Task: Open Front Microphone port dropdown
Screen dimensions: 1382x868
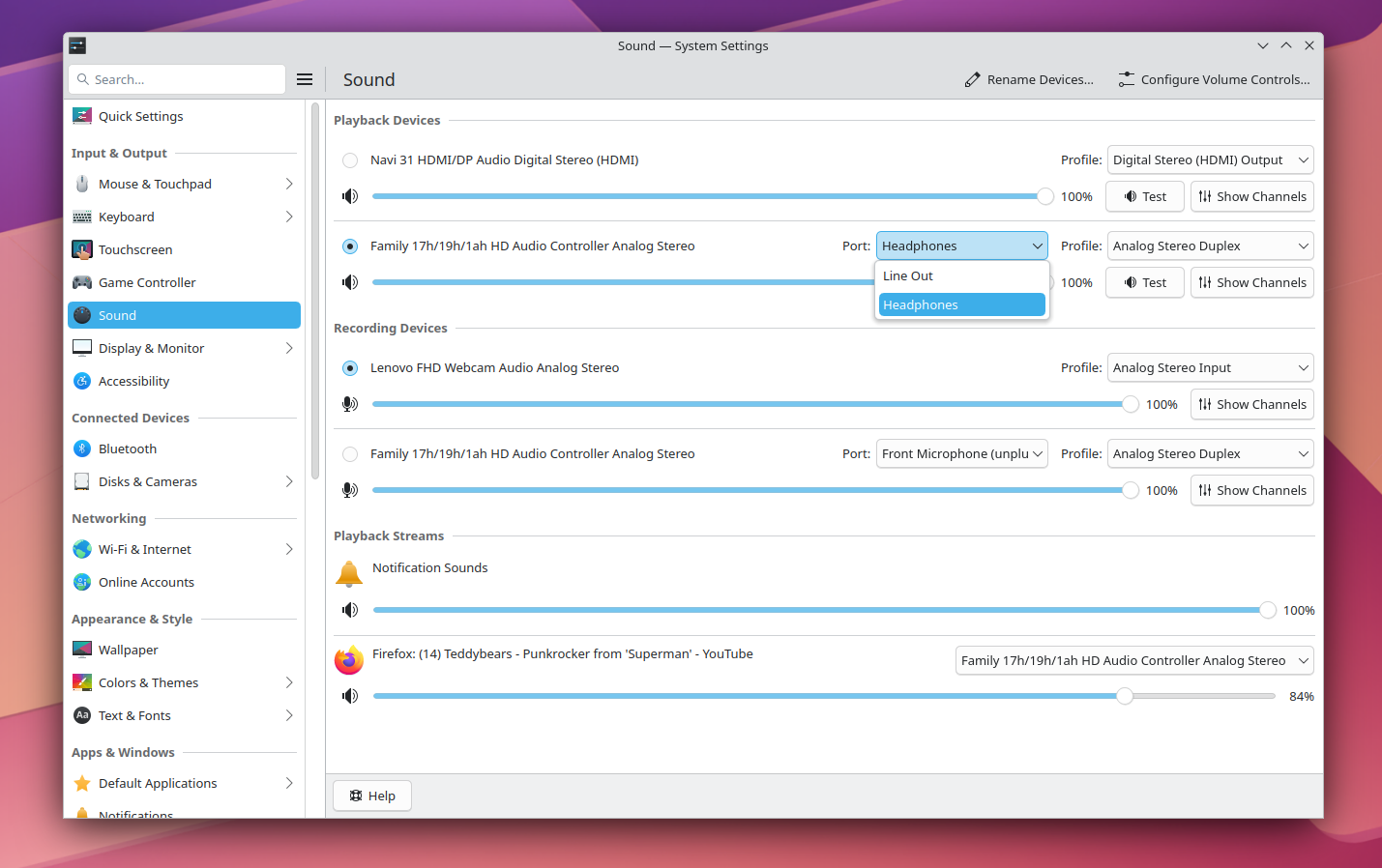Action: tap(962, 454)
